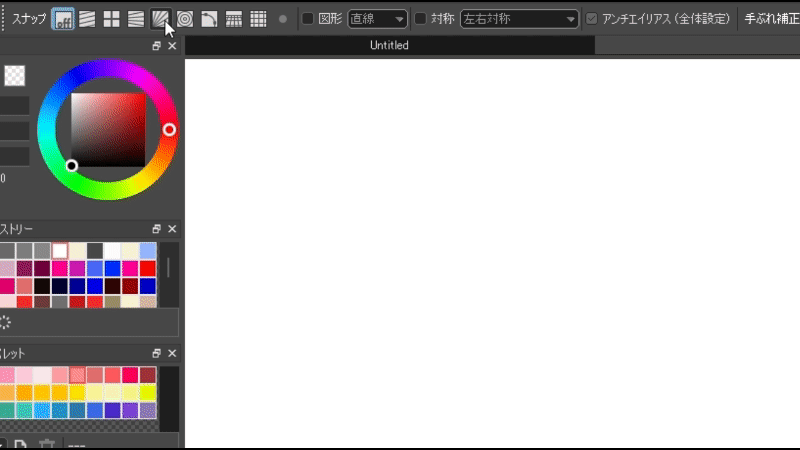Choose the dark brownish-red palette swatch
The image size is (800, 450).
click(148, 375)
